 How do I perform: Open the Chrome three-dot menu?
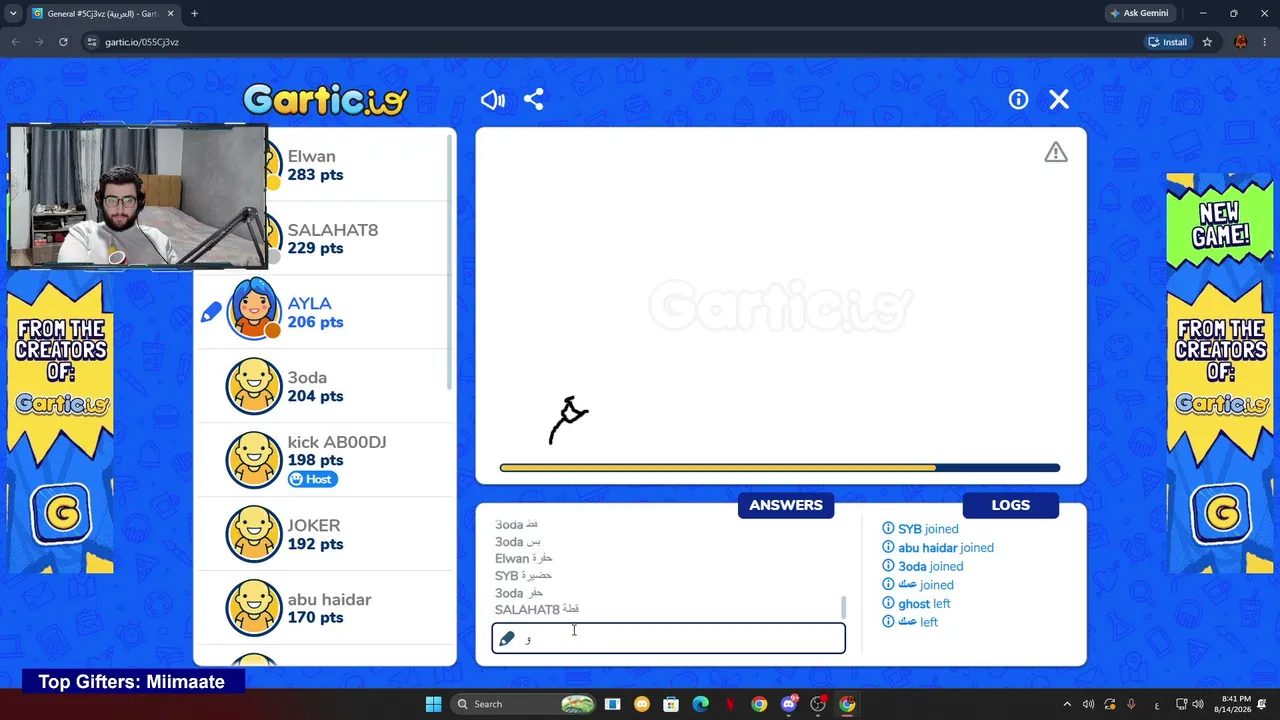click(x=1265, y=42)
